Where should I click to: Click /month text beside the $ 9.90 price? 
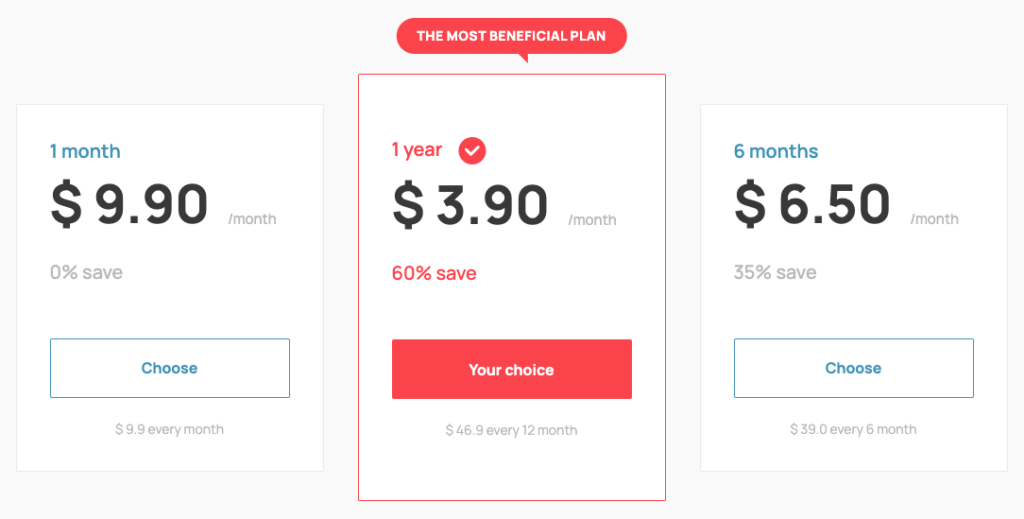click(x=252, y=219)
